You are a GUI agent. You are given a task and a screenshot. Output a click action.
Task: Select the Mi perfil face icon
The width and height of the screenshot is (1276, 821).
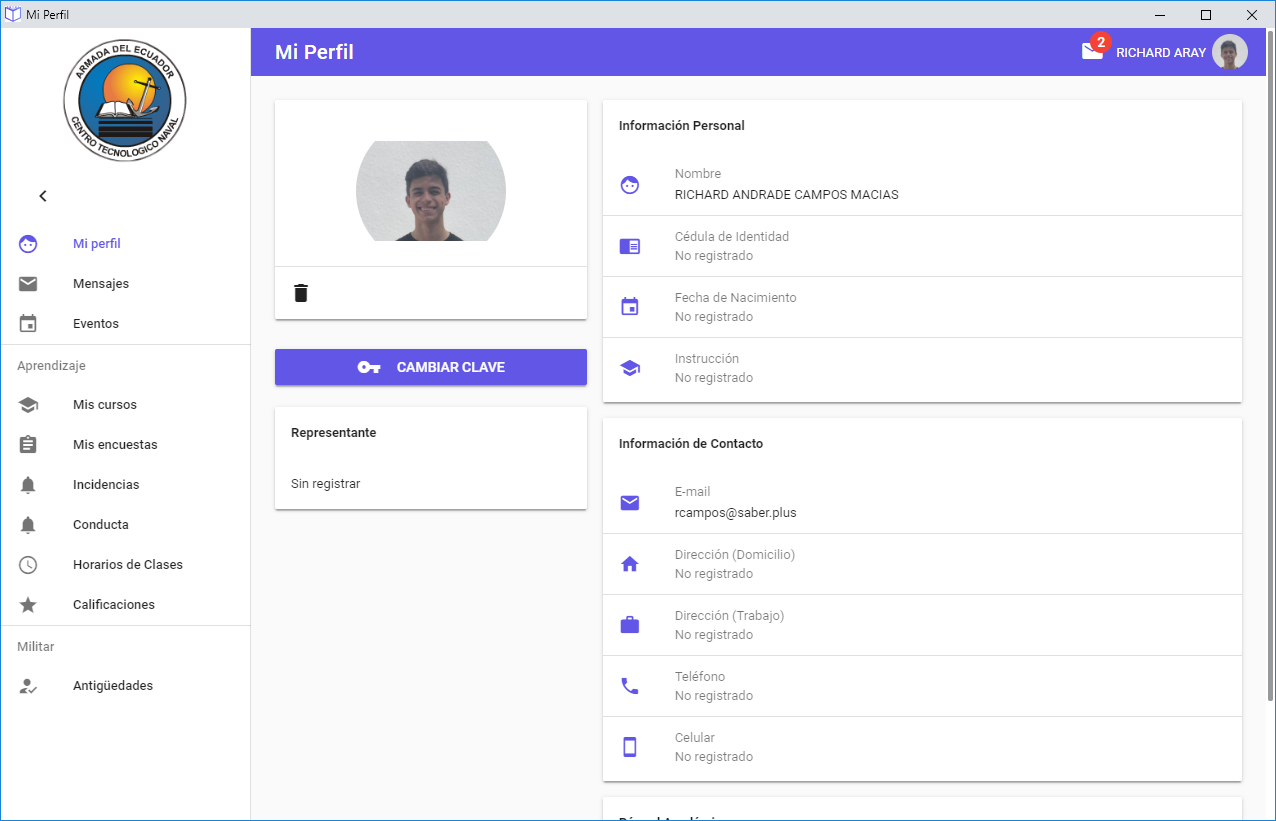(x=28, y=244)
